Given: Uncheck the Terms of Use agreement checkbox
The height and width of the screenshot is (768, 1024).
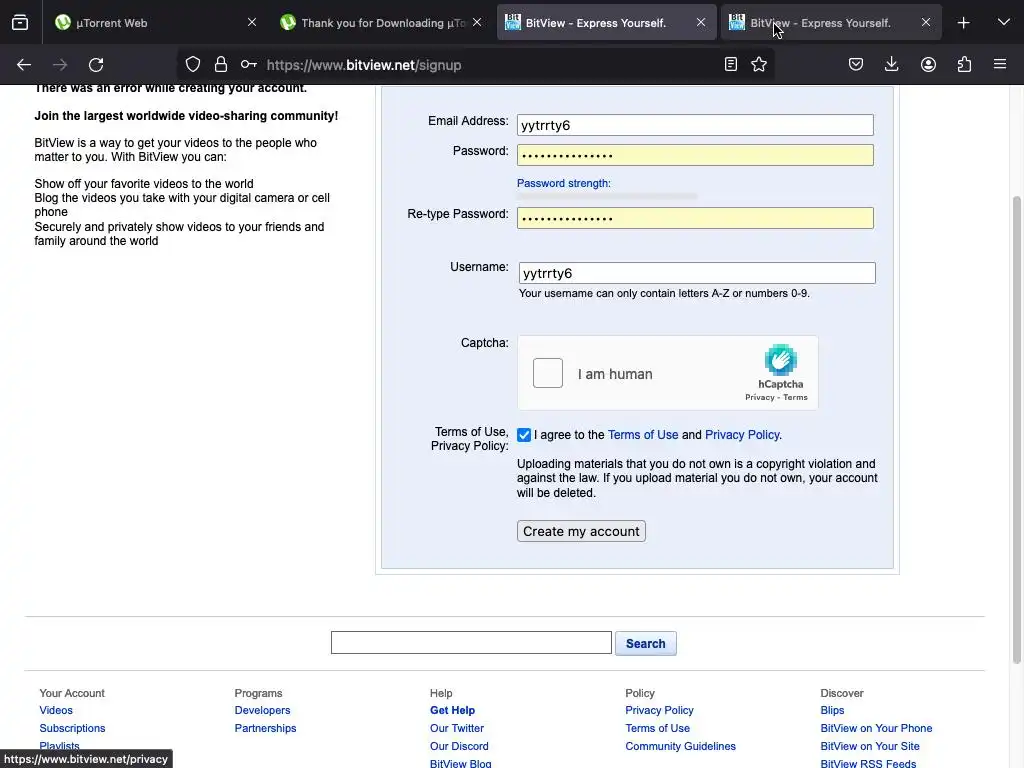Looking at the screenshot, I should [524, 435].
